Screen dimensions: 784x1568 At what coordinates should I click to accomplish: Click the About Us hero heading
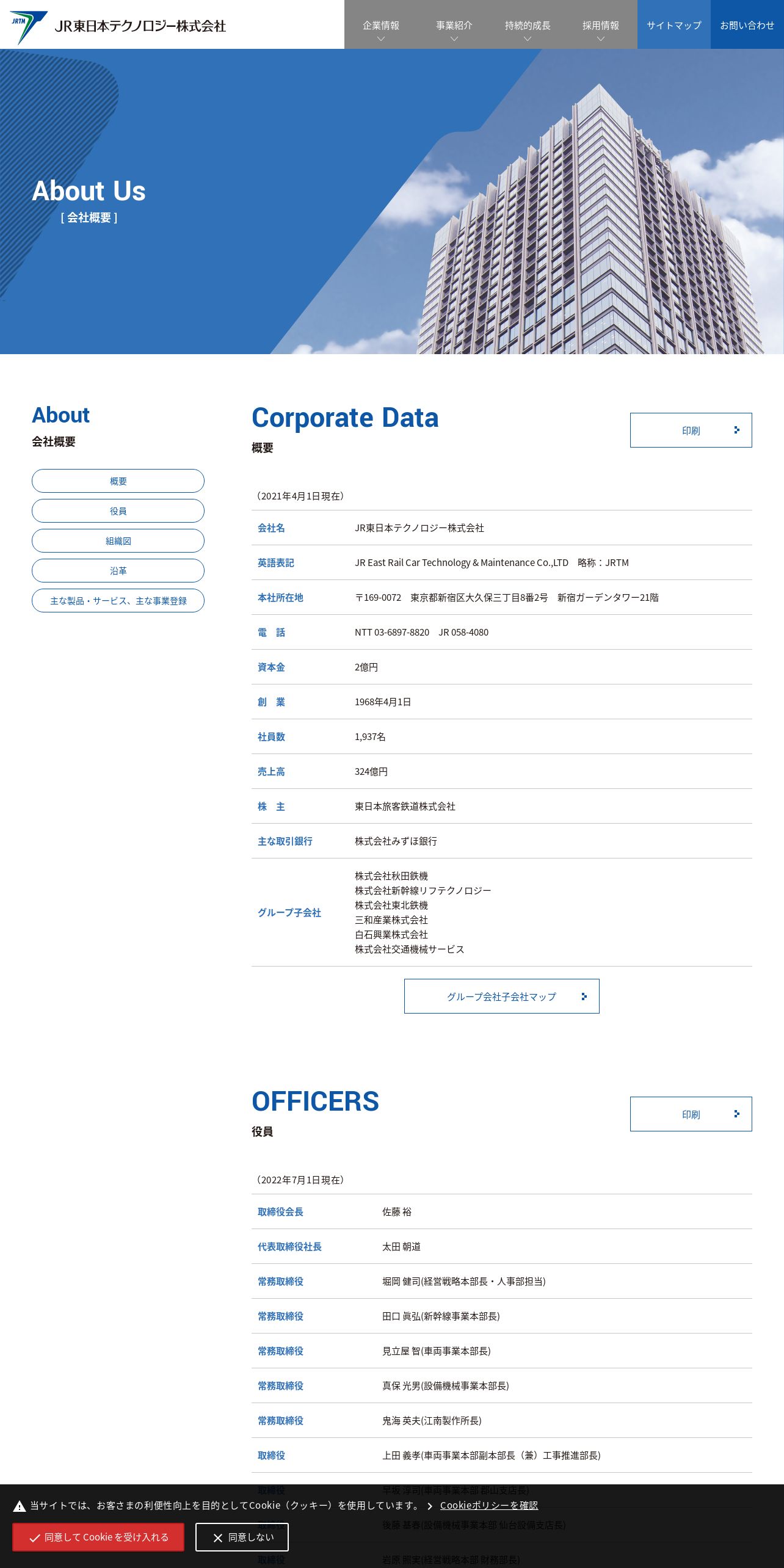(x=89, y=191)
